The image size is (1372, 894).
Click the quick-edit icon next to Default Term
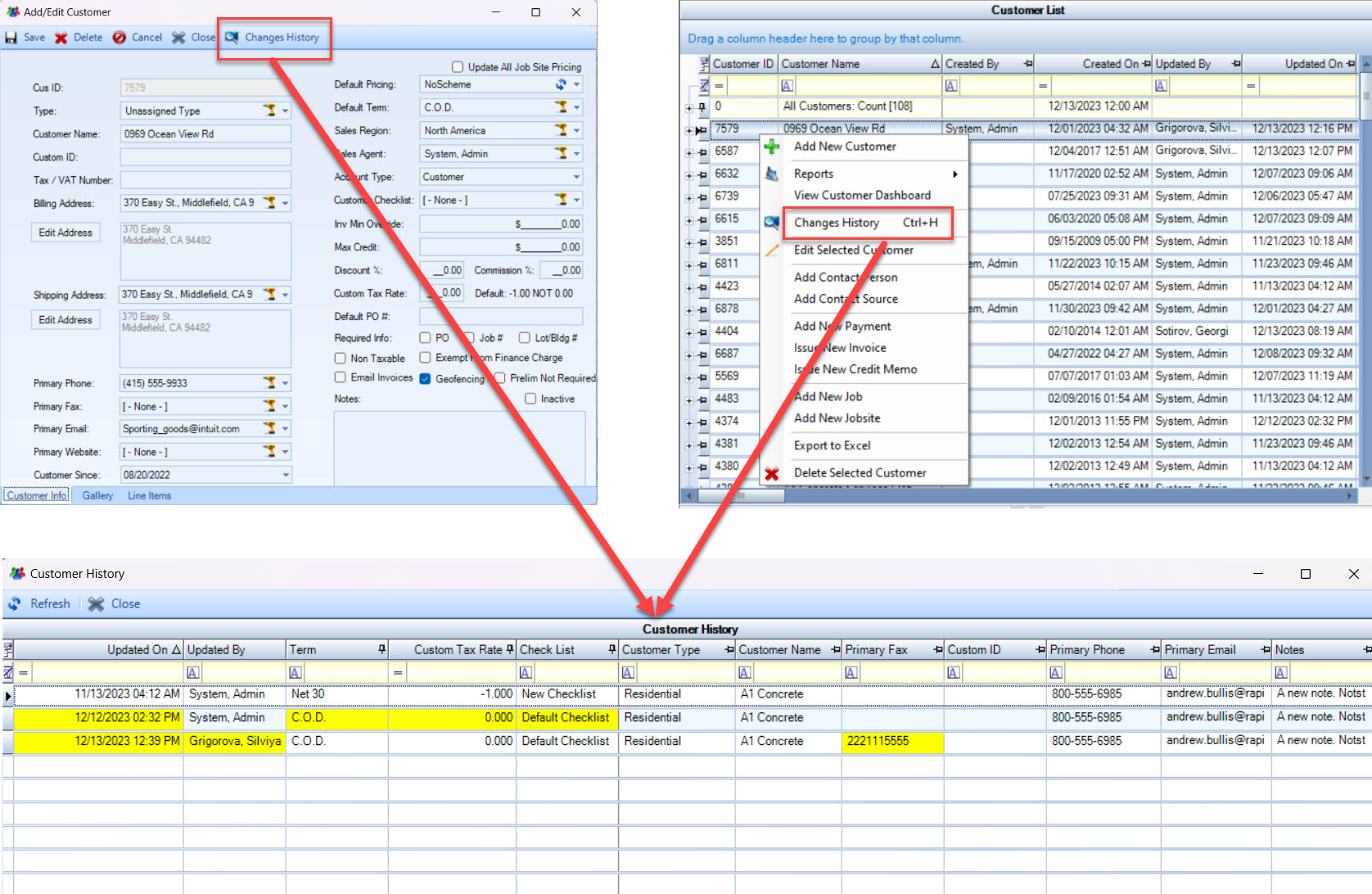pyautogui.click(x=561, y=106)
